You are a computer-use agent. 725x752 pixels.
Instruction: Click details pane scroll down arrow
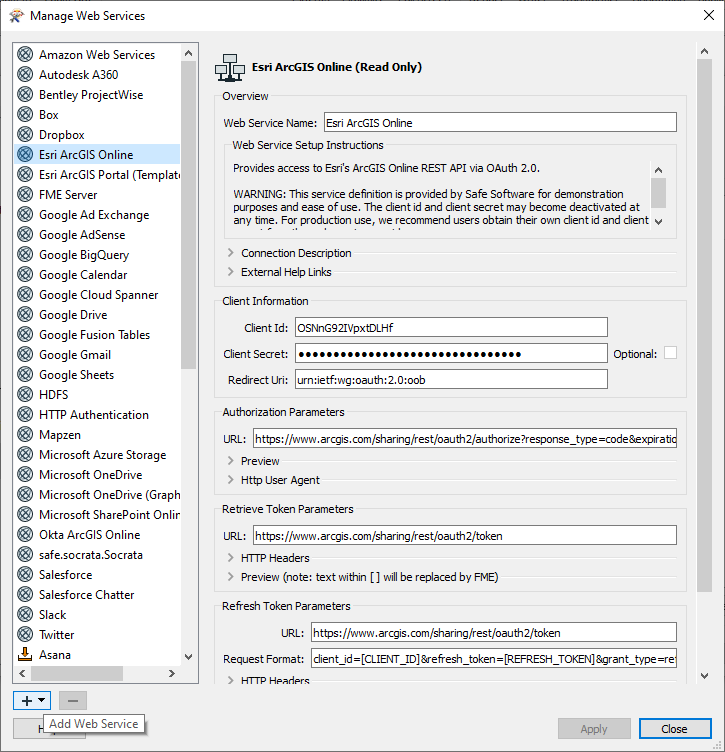(704, 676)
